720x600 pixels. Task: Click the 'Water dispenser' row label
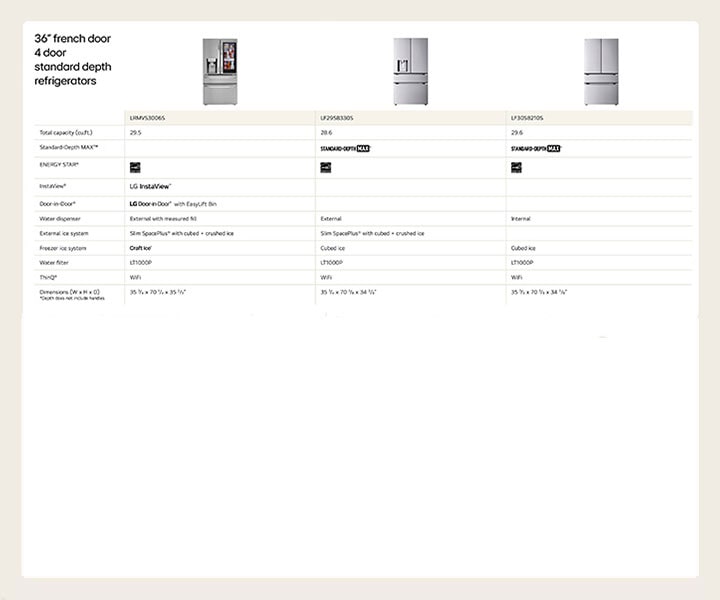60,219
